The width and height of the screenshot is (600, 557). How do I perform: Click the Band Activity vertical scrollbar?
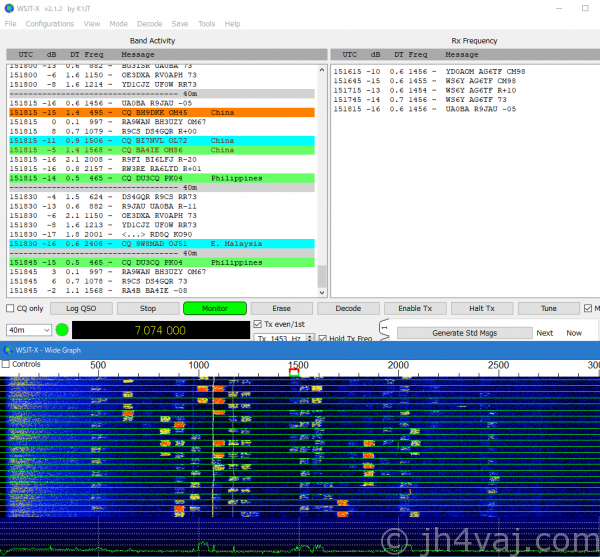point(322,180)
